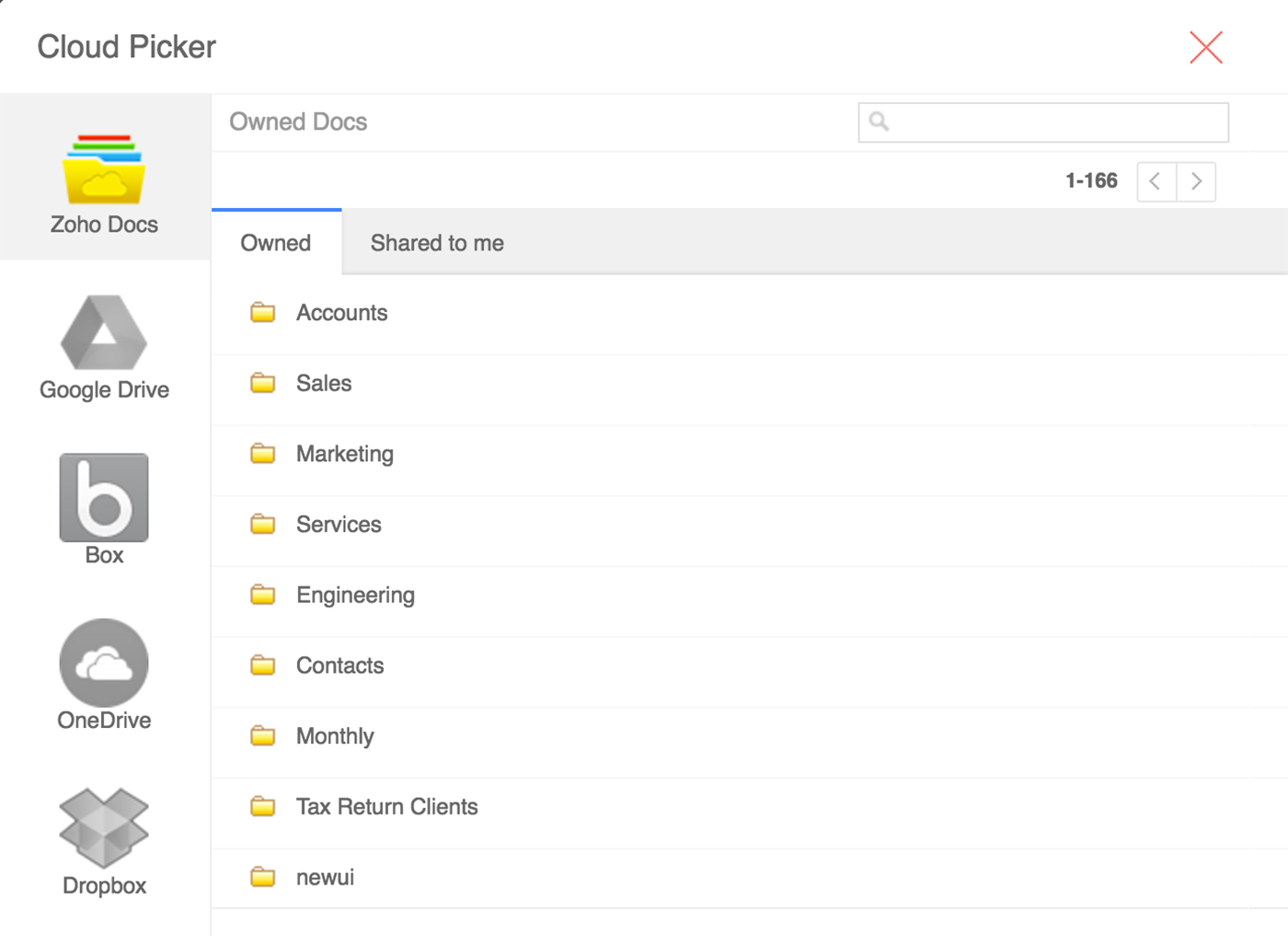Select the OneDrive cloud icon
This screenshot has width=1288, height=936.
(x=104, y=663)
